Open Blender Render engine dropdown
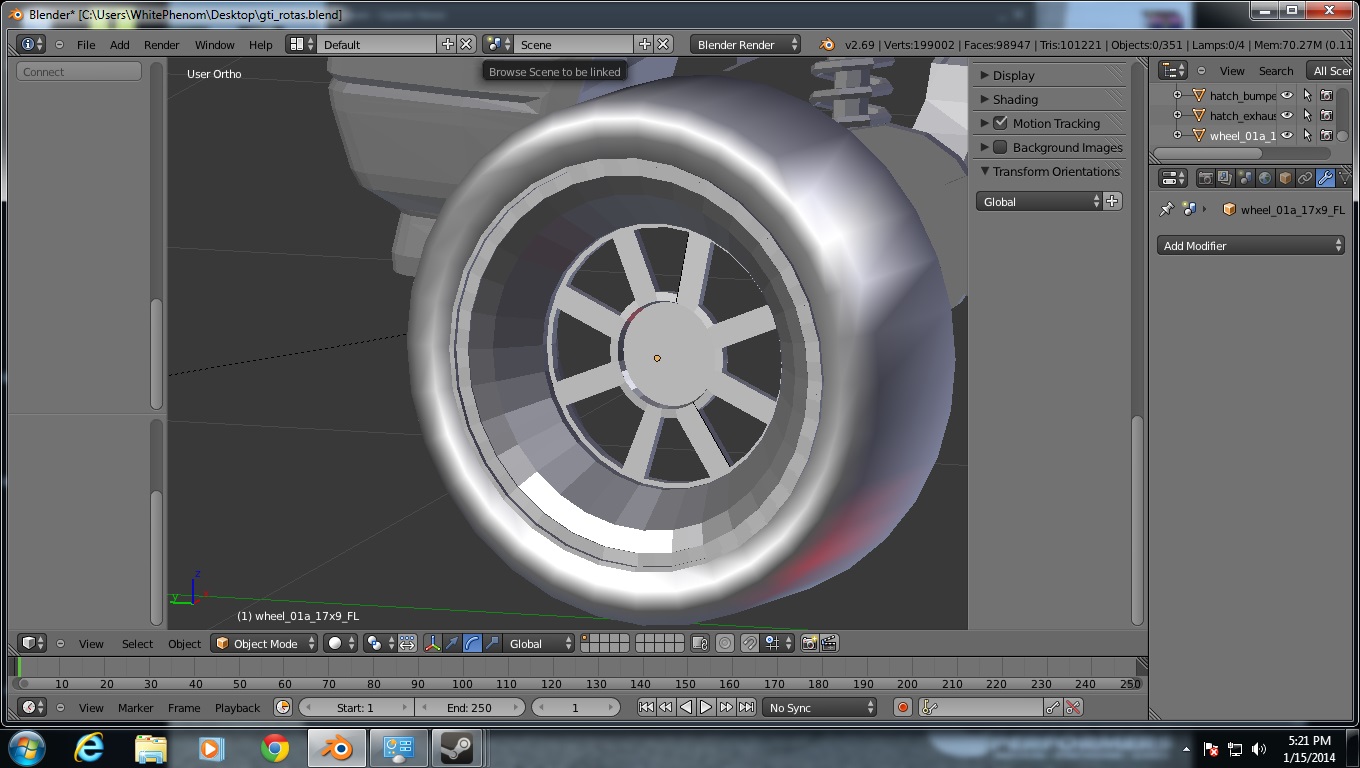Viewport: 1360px width, 768px height. [746, 45]
